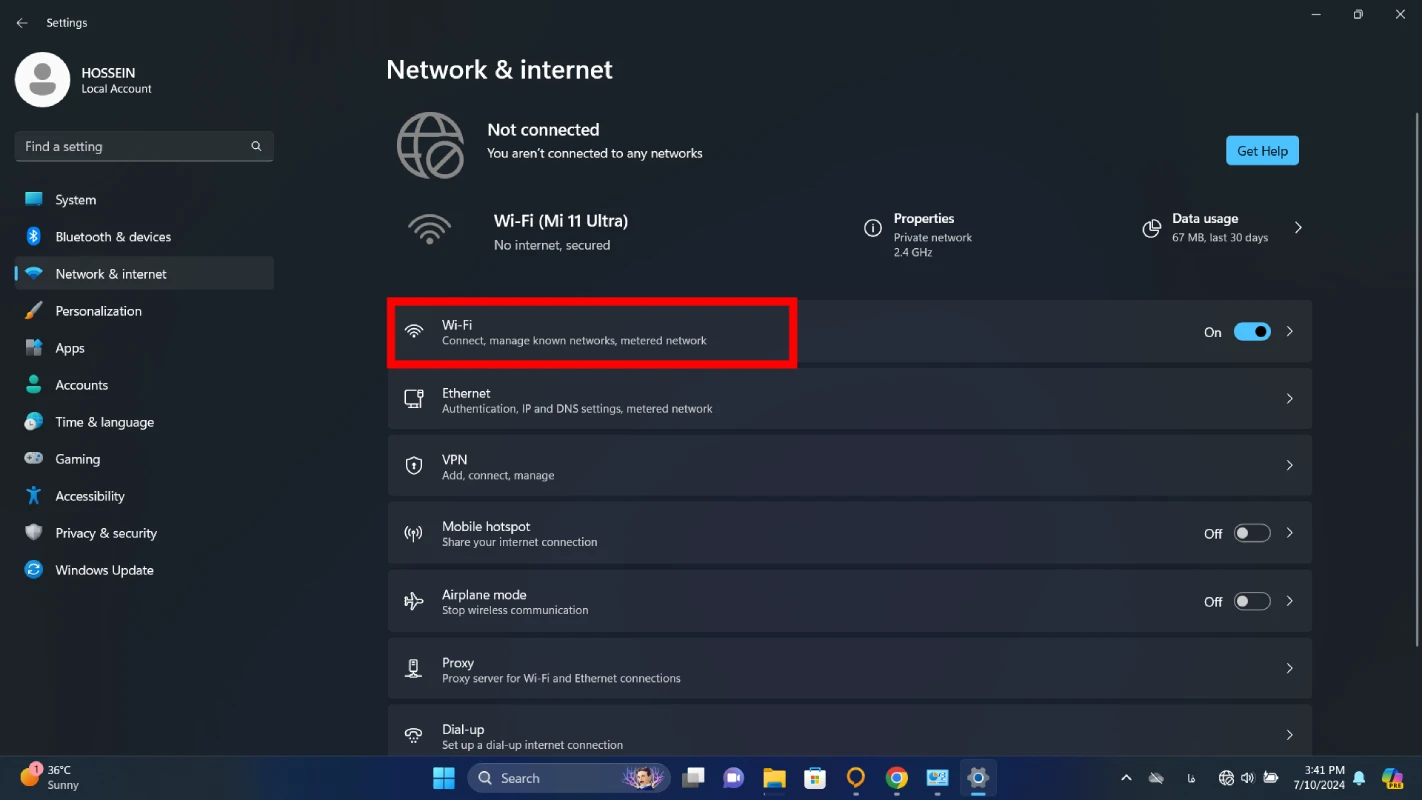The width and height of the screenshot is (1422, 800).
Task: Click the Windows Update sidebar icon
Action: coord(33,570)
